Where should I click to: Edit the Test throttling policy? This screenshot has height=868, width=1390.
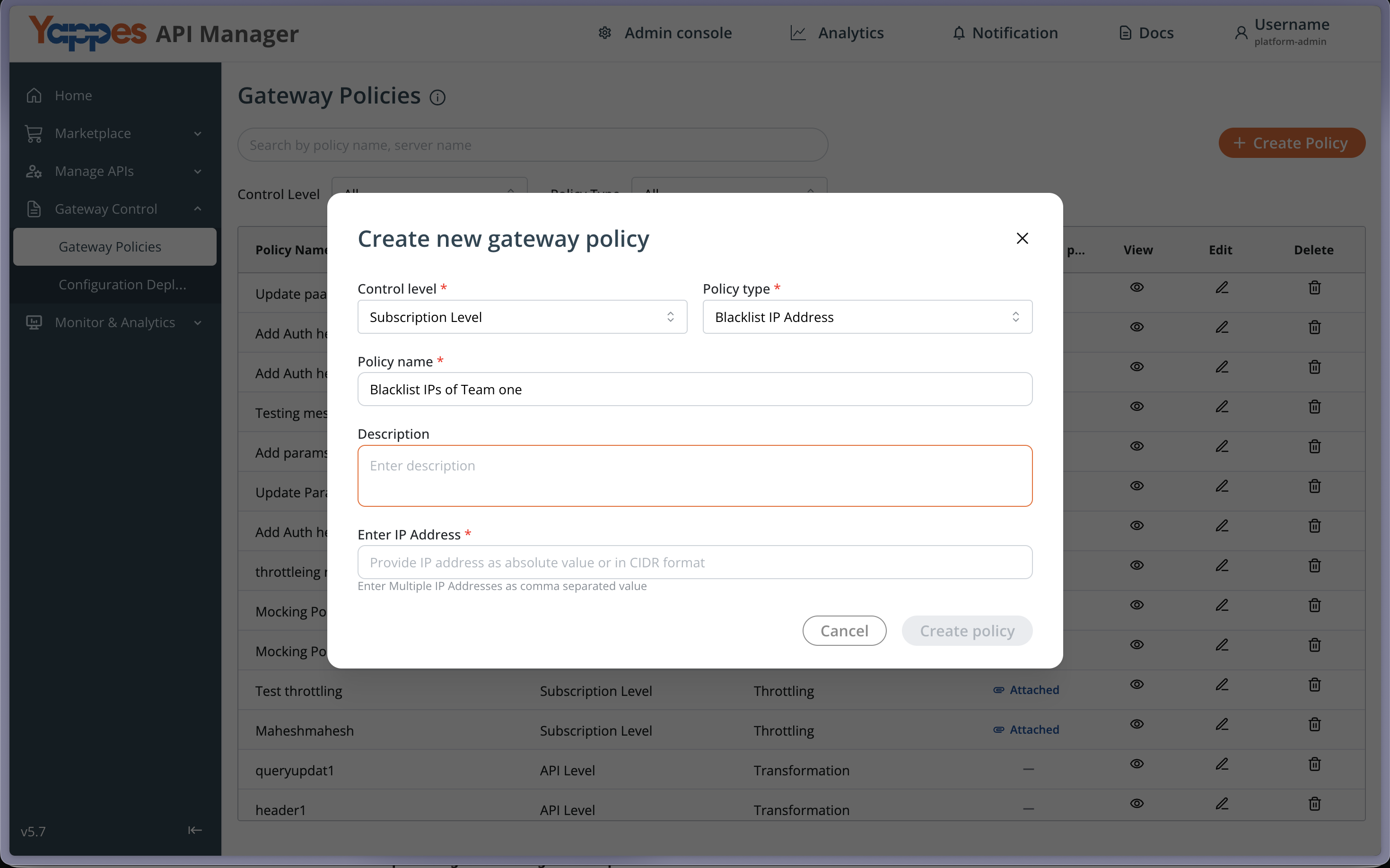(1222, 684)
